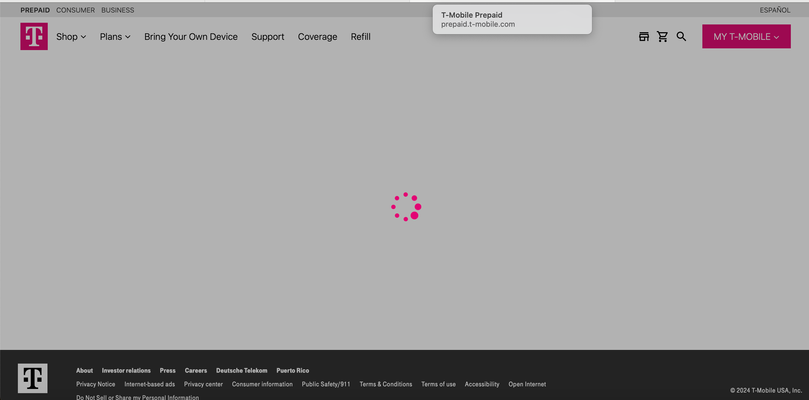The height and width of the screenshot is (400, 809).
Task: Open the Deutsche Telekom footer link
Action: click(241, 371)
